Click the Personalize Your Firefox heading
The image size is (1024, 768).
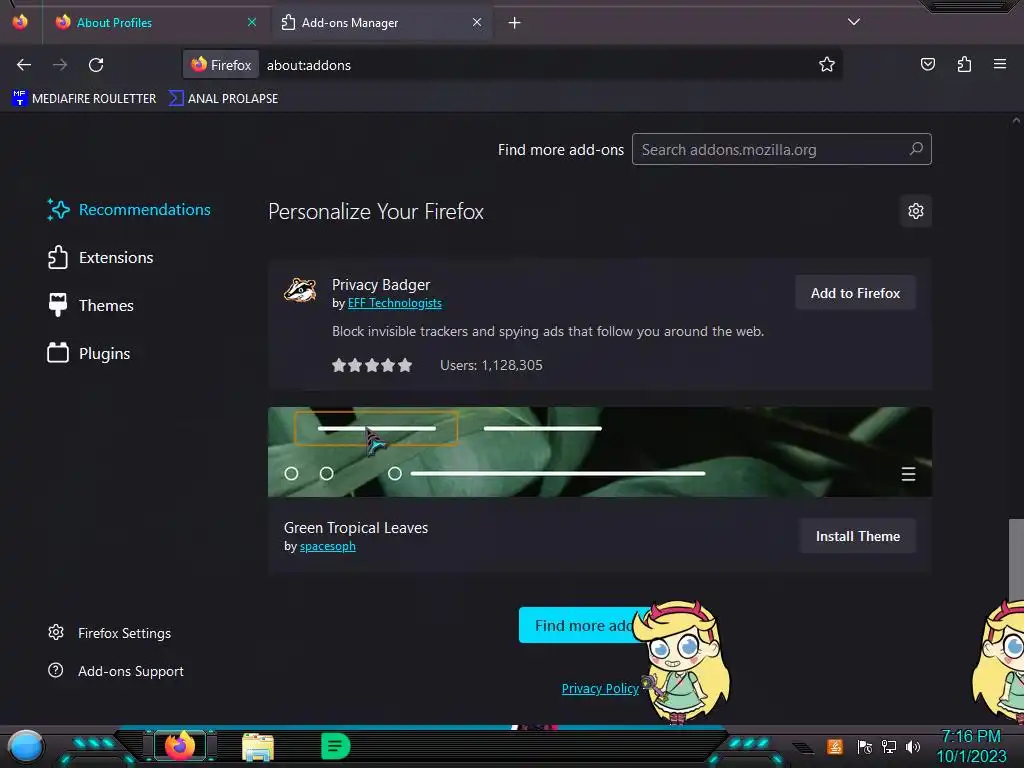click(376, 212)
